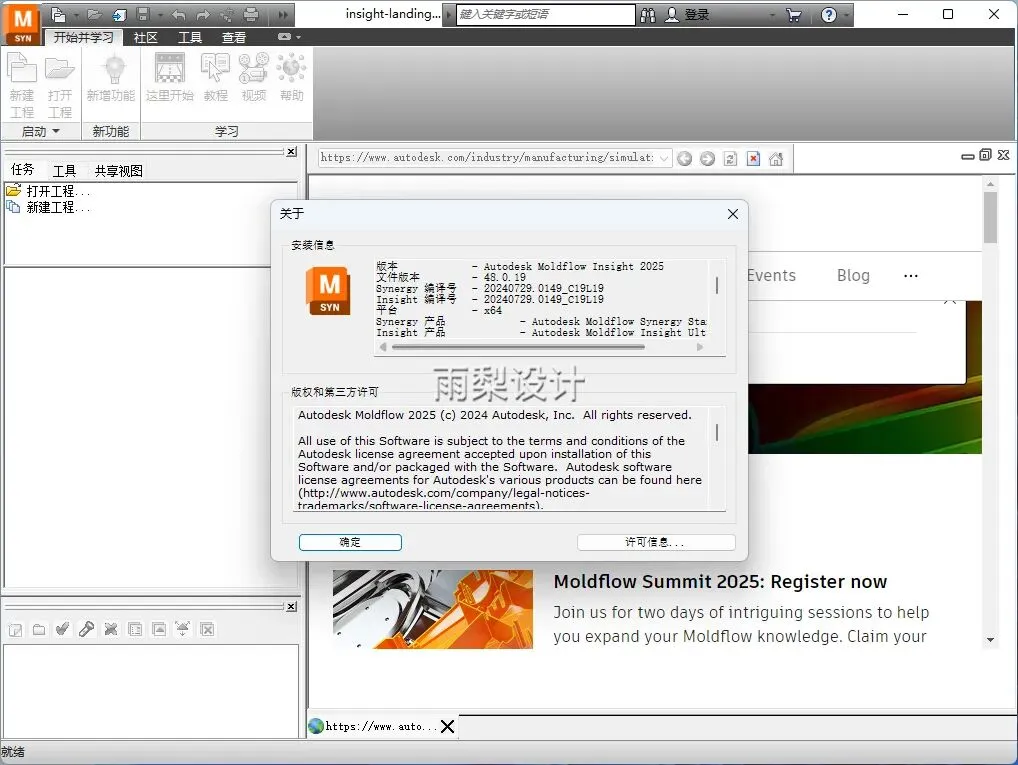
Task: Click the browser refresh page icon
Action: click(730, 158)
